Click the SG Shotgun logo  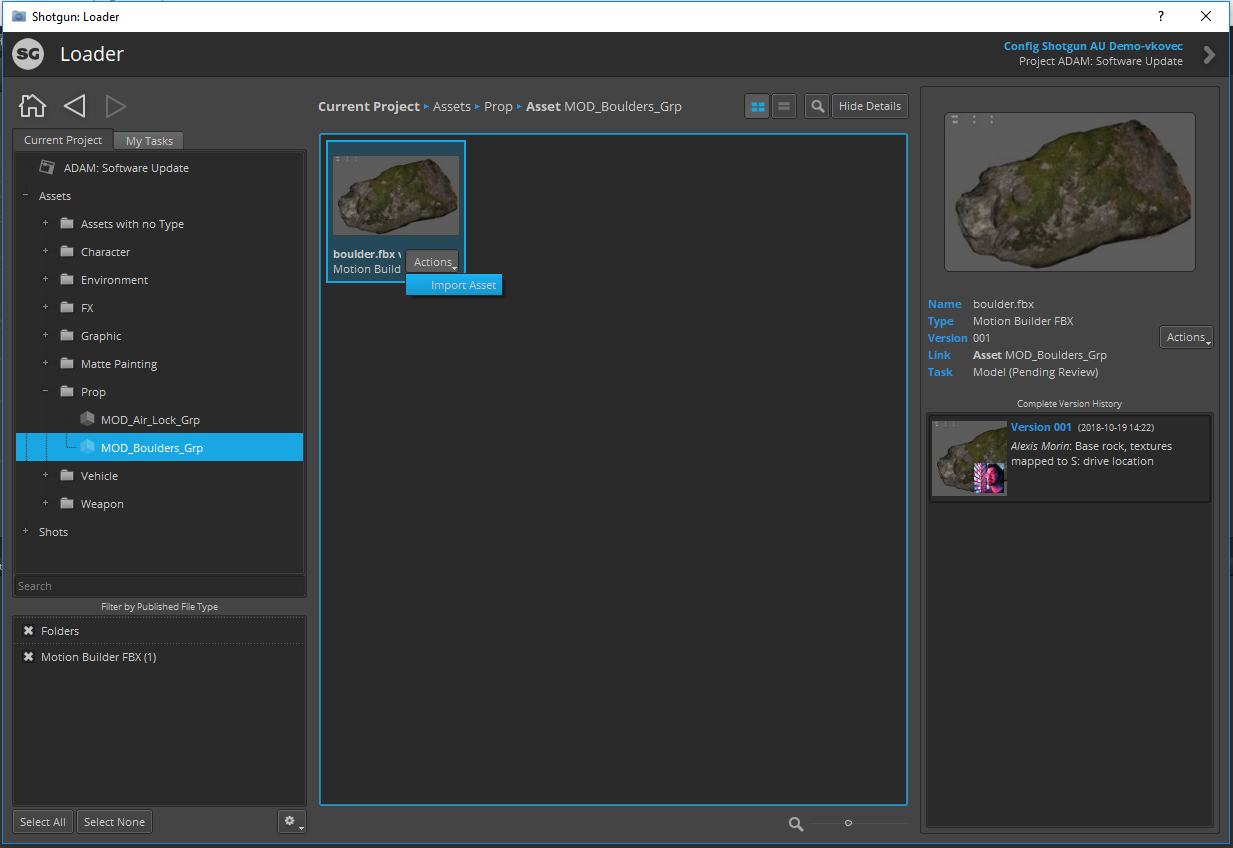click(27, 54)
